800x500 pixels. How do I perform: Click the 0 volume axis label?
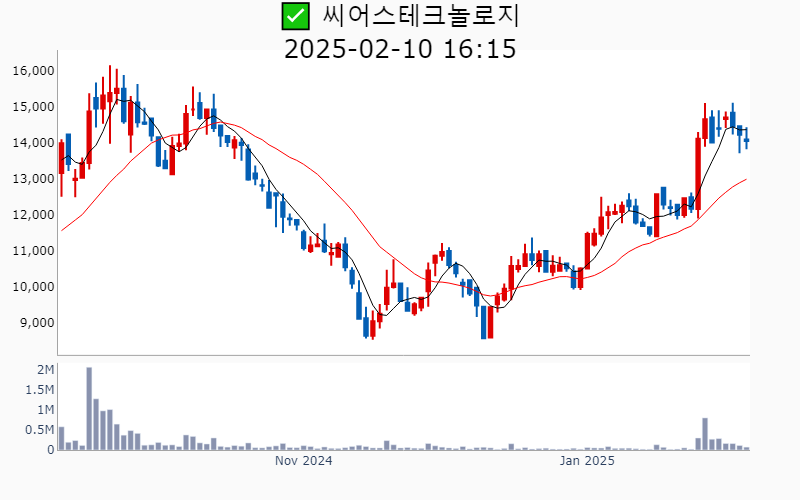click(51, 450)
